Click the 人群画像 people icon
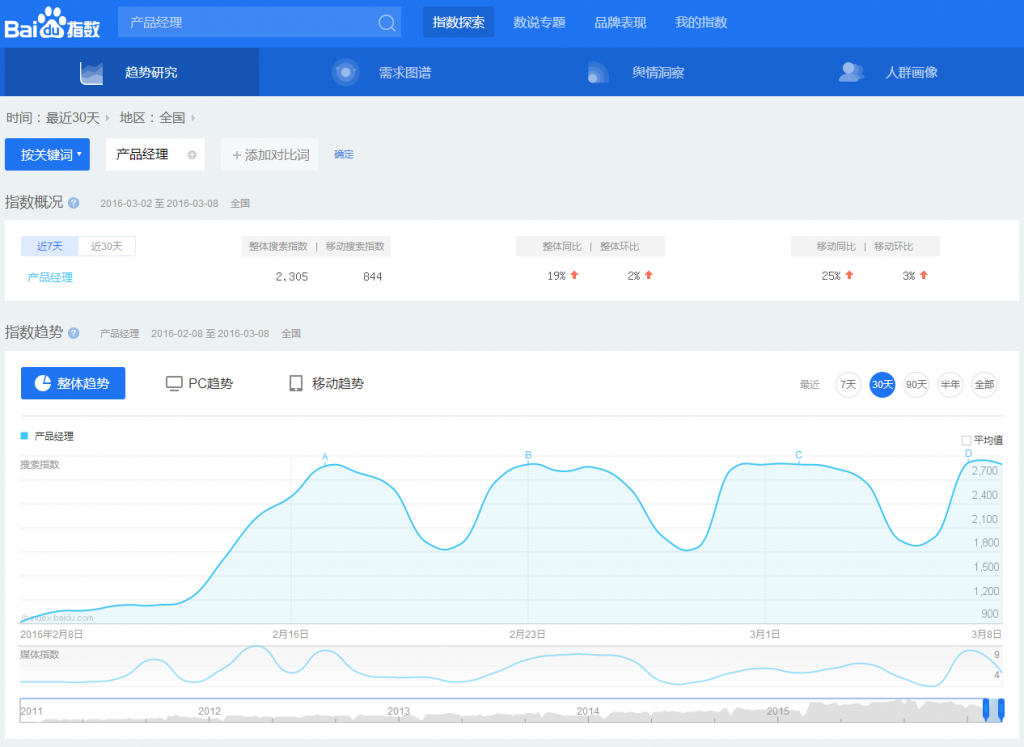Viewport: 1024px width, 747px height. 852,71
